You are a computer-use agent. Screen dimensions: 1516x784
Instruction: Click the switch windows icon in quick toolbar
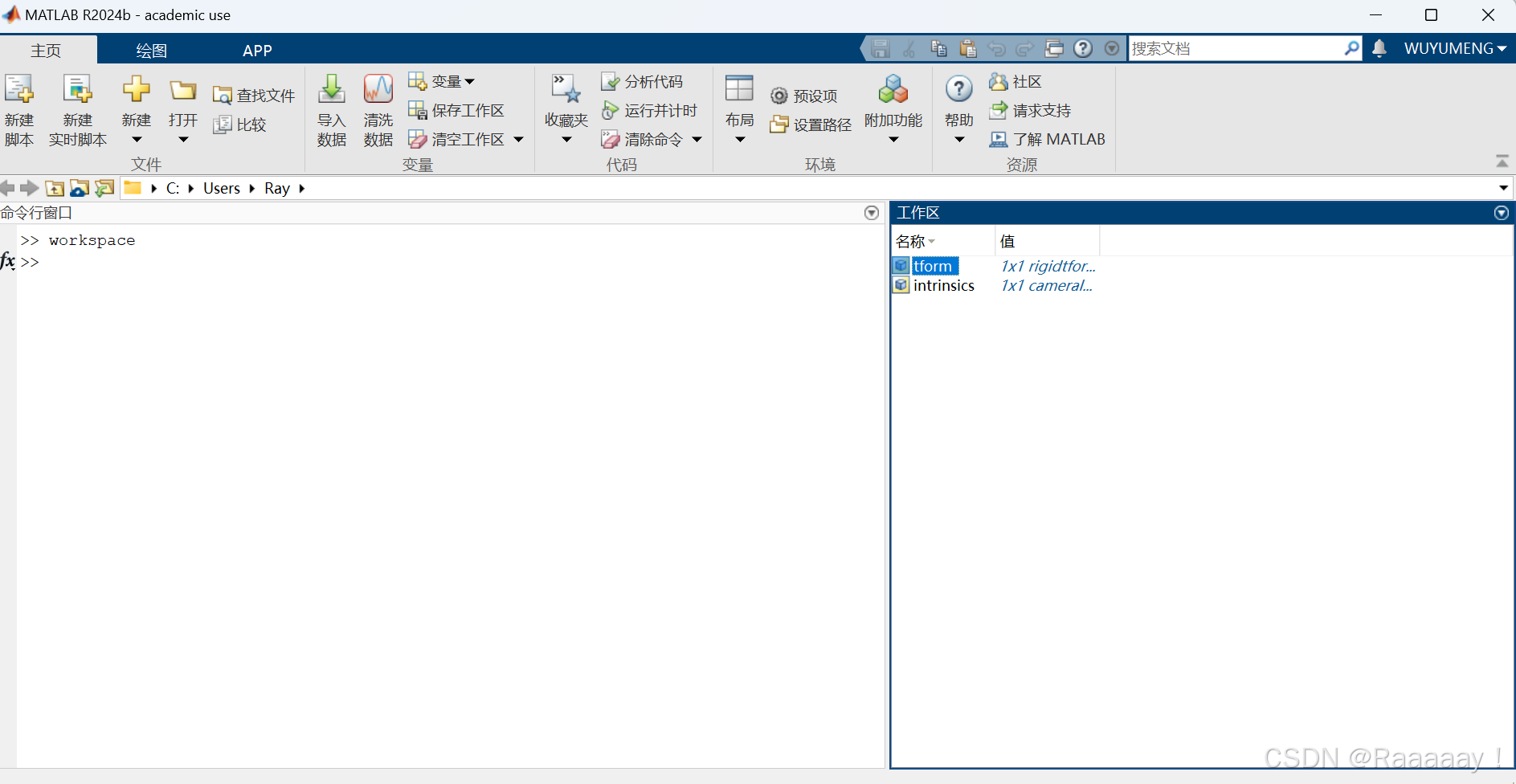(x=1054, y=48)
